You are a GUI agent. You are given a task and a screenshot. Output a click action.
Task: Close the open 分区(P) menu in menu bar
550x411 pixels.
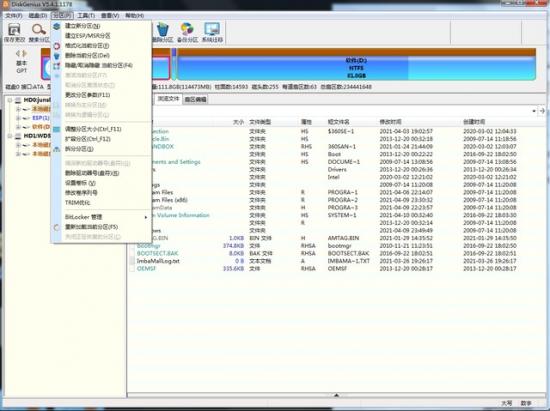pos(62,15)
